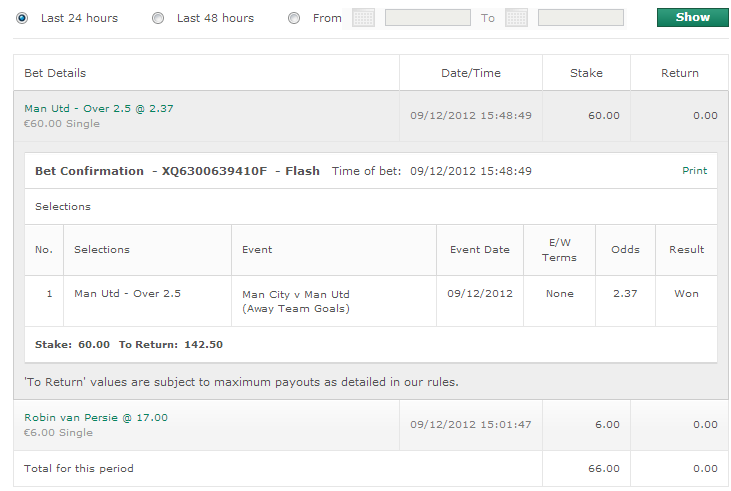Click the Odds header in selections table
Screen dimensions: 731x491
click(x=625, y=250)
